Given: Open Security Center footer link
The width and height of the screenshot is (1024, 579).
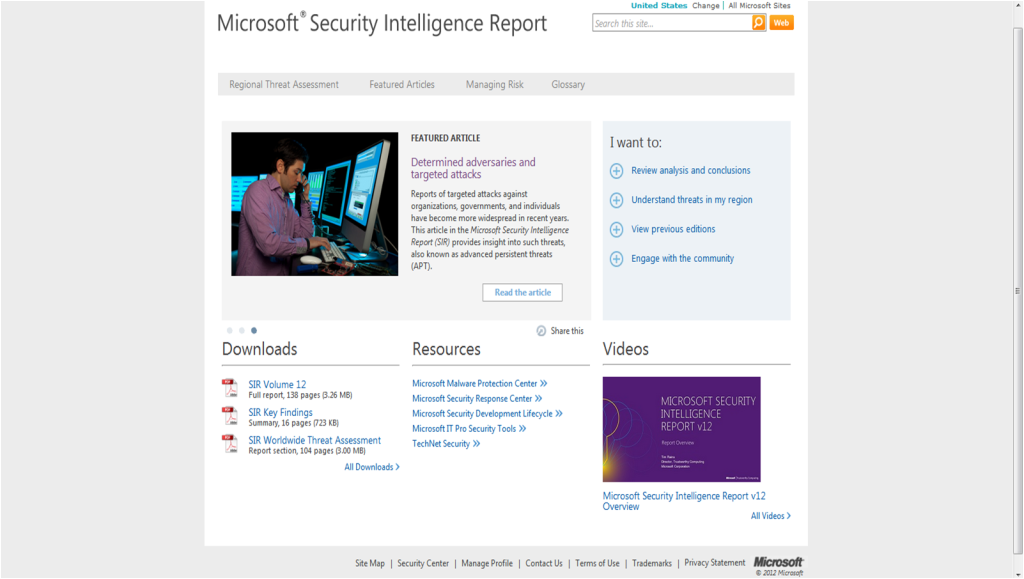Looking at the screenshot, I should (x=423, y=563).
